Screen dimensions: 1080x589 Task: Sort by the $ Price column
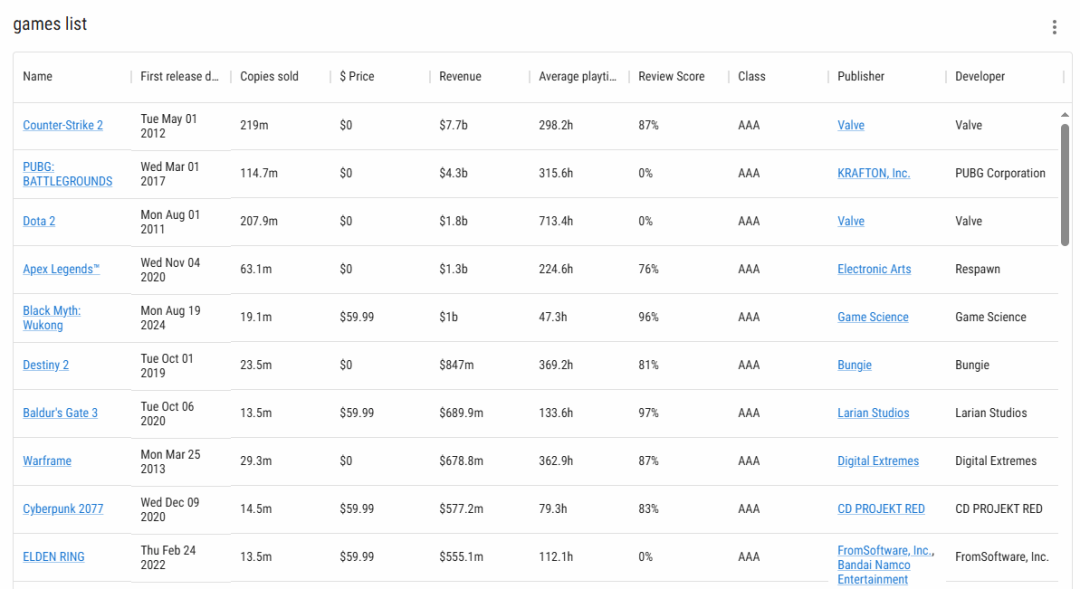(x=357, y=76)
